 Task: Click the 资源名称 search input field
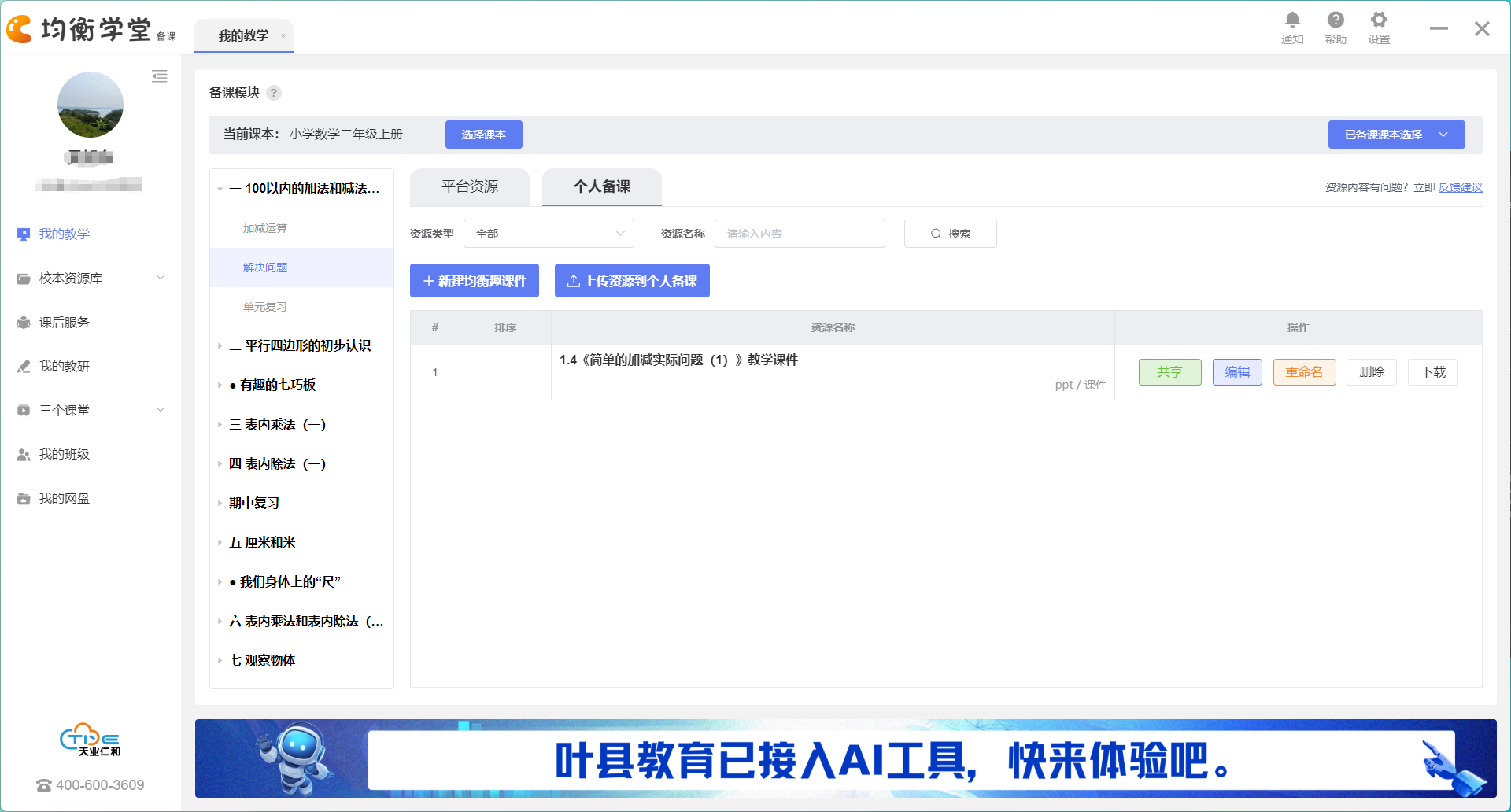point(799,234)
